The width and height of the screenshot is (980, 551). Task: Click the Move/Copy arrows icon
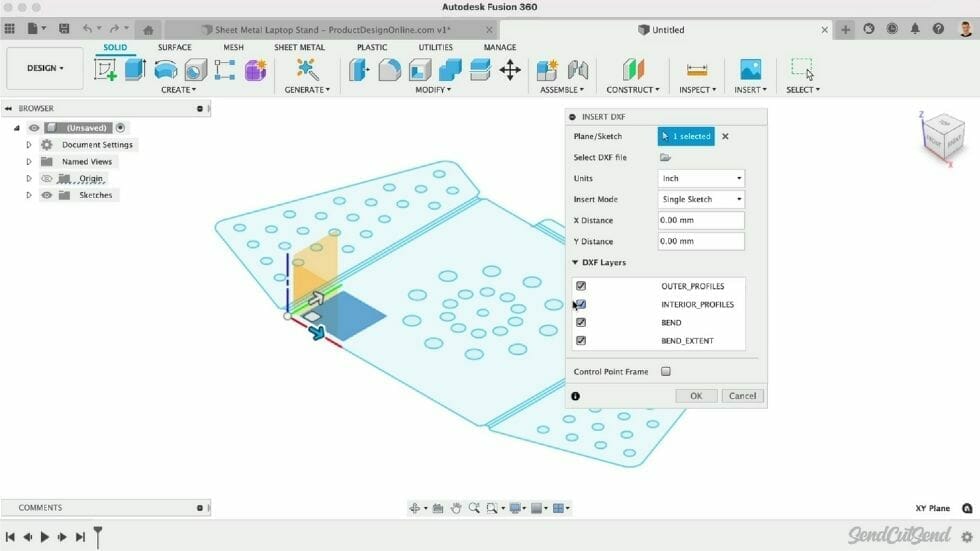(510, 69)
